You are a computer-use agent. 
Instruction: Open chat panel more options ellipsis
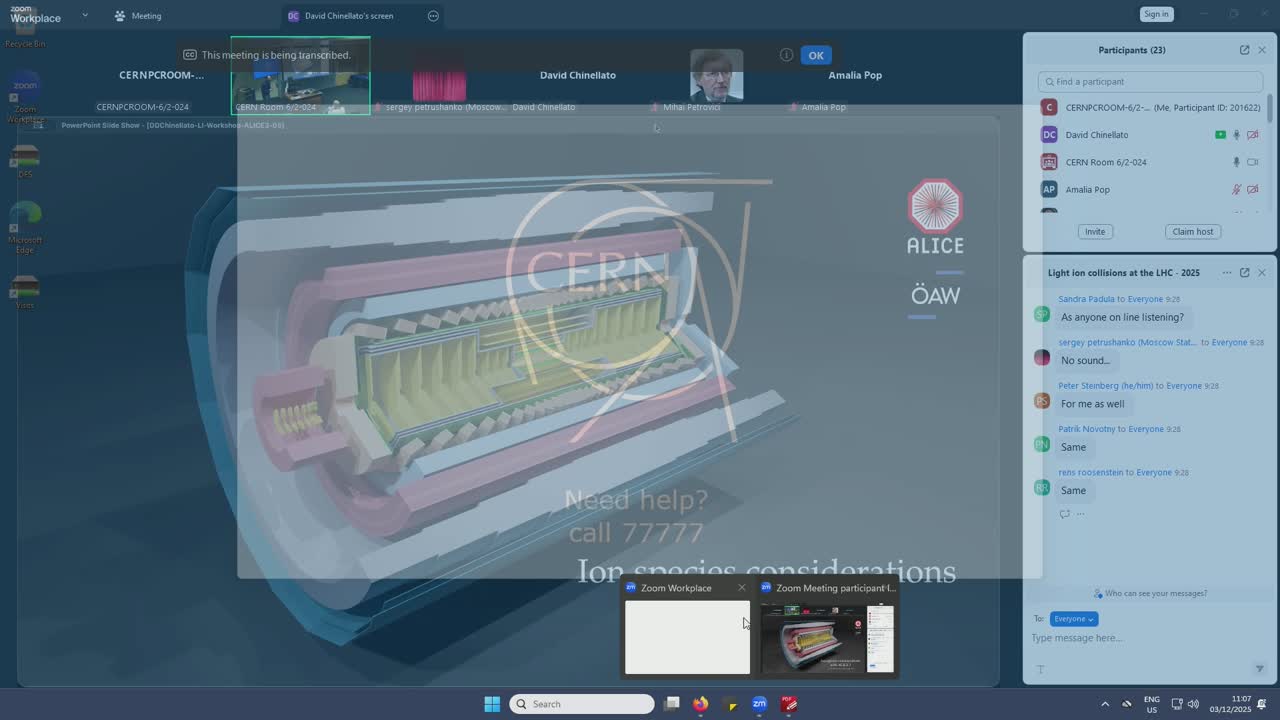(x=1226, y=272)
